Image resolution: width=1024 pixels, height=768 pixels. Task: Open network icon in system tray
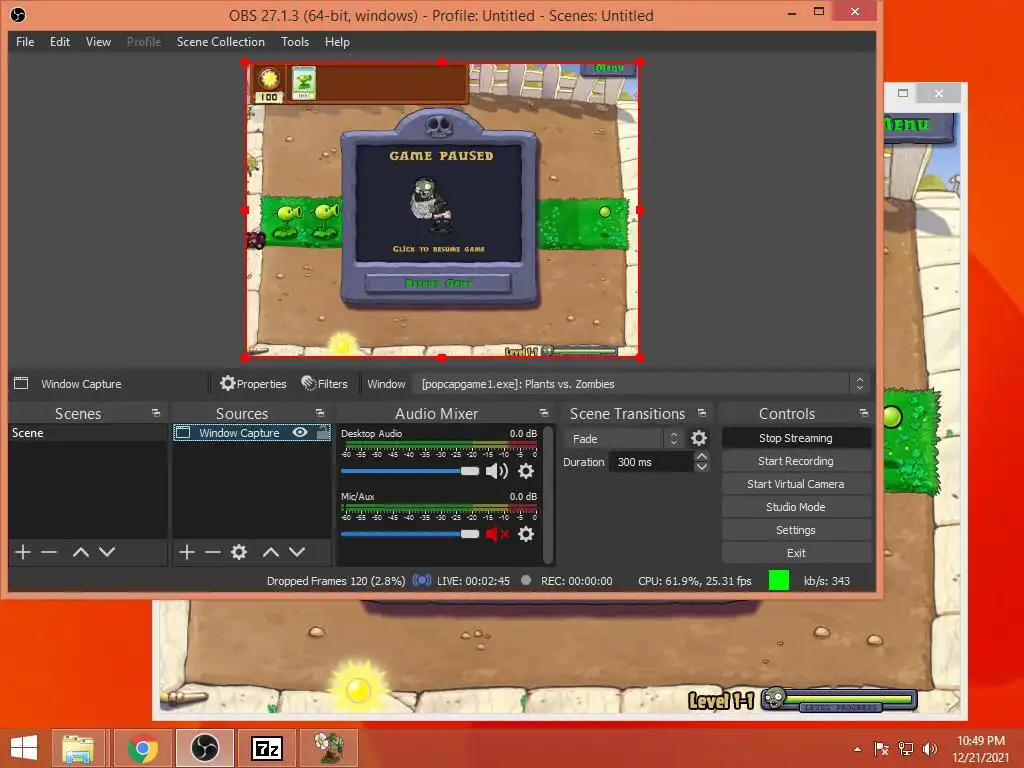point(906,749)
